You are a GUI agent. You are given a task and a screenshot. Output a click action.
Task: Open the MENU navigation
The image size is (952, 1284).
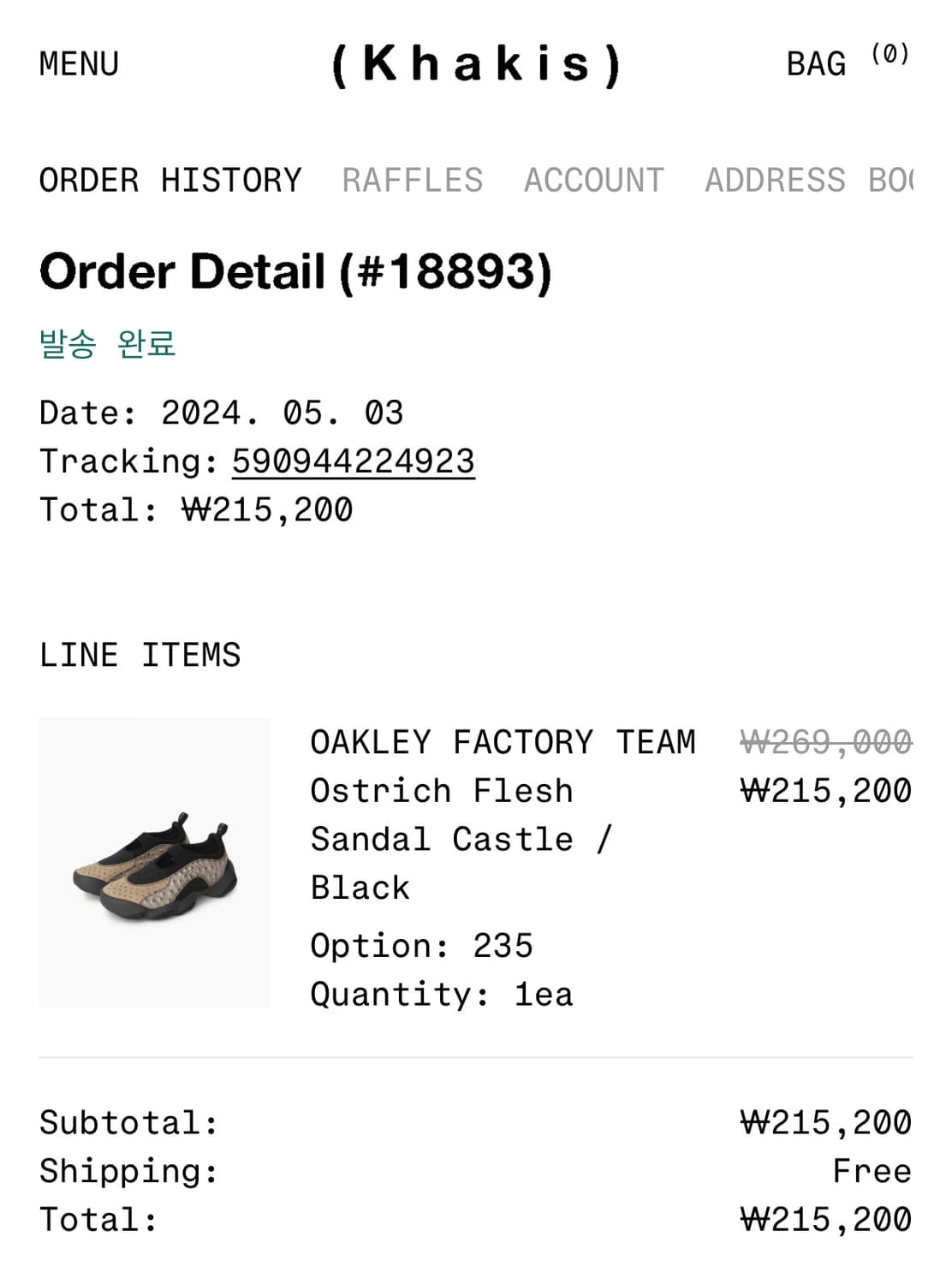pos(78,62)
